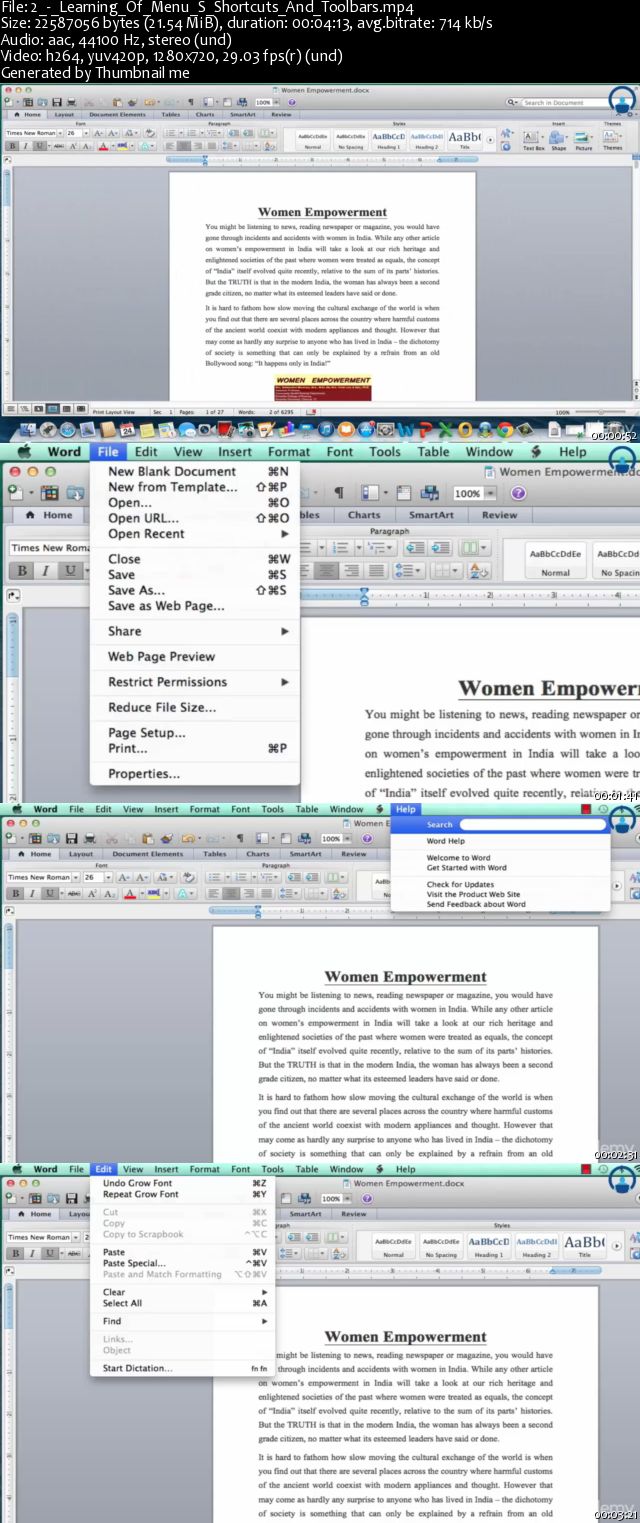The height and width of the screenshot is (1523, 640).
Task: Click Apple logo in File menu frame
Action: [x=22, y=452]
